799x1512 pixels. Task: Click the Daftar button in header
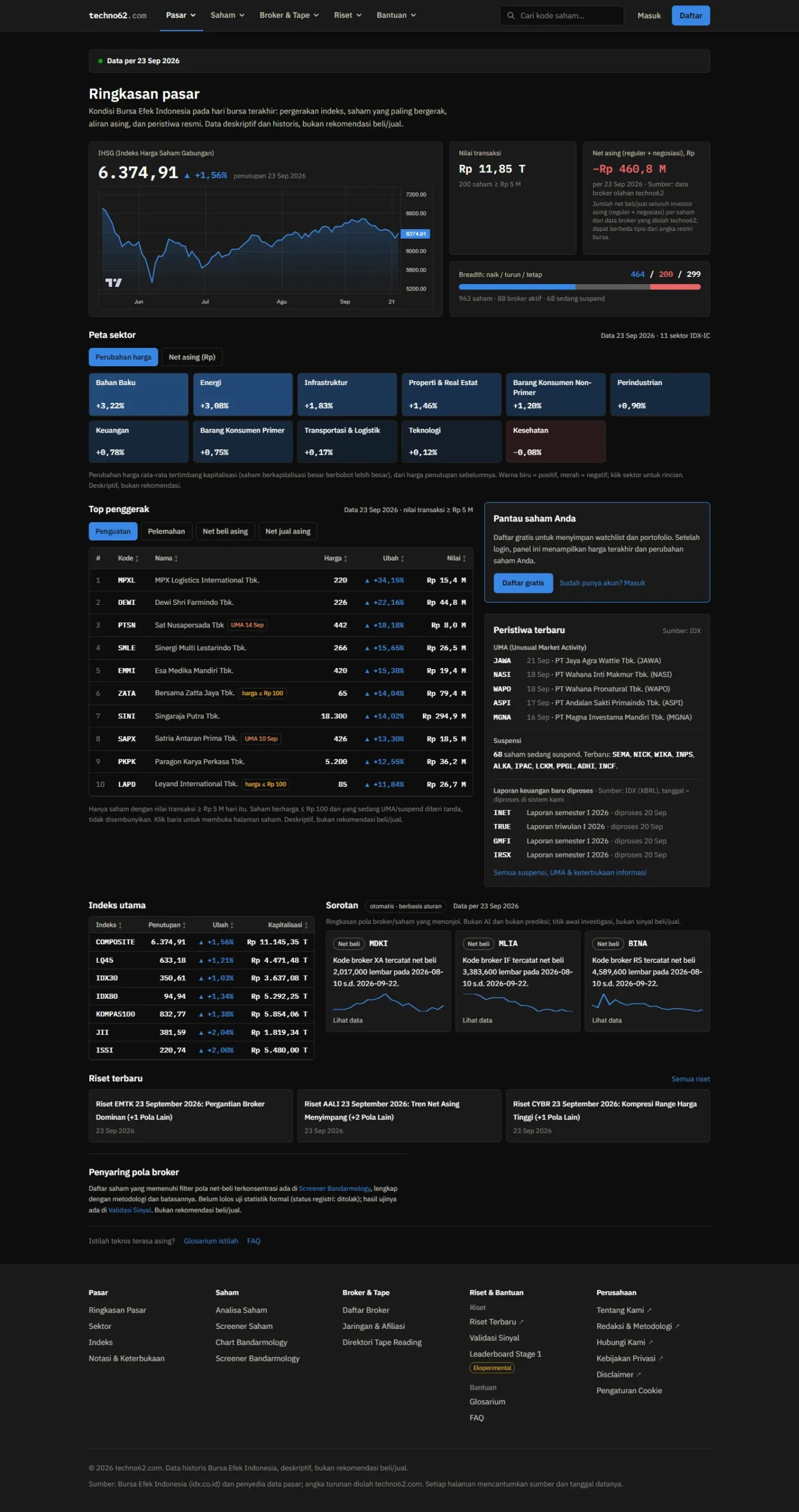[690, 15]
